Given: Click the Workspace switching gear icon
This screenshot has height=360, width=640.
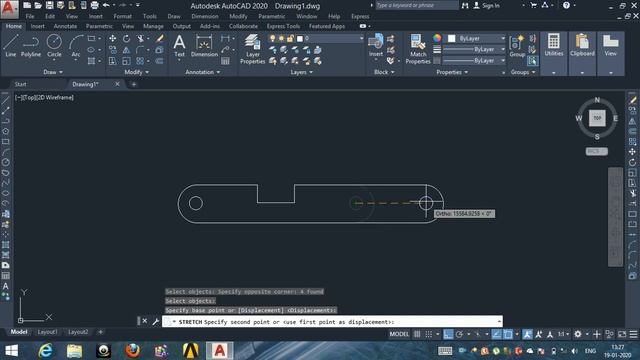Looking at the screenshot, I should (578, 334).
